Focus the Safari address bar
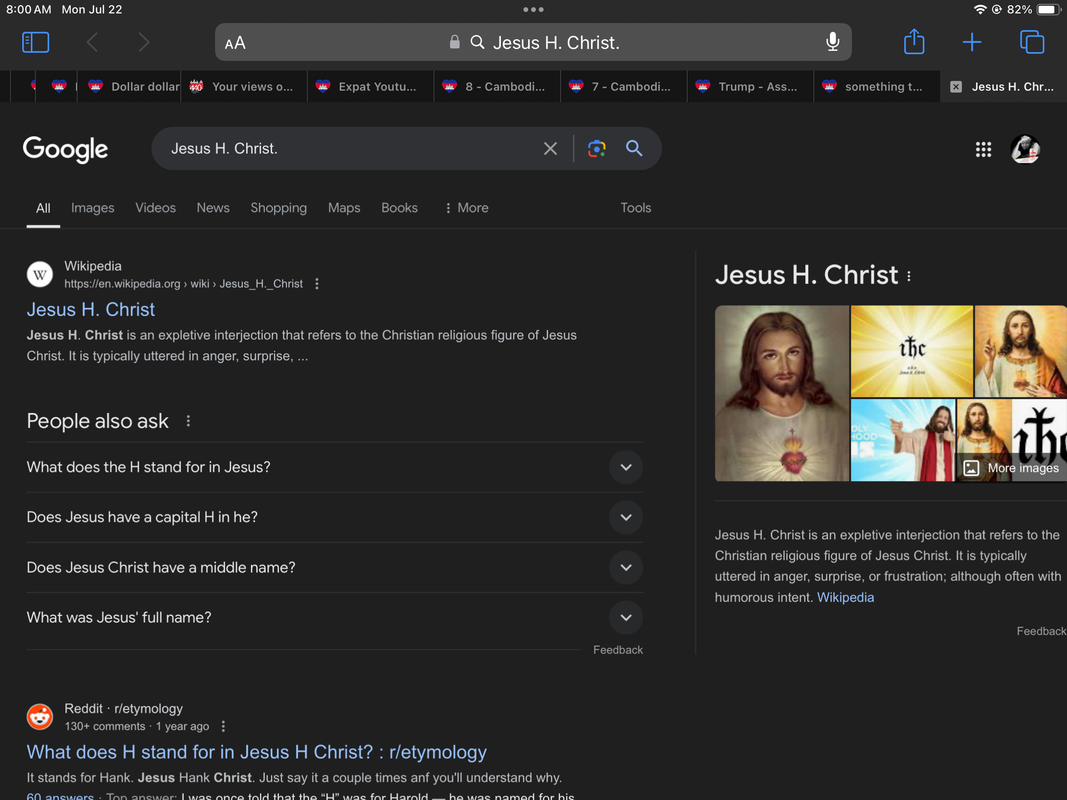Screen dimensions: 1067x800 click(x=534, y=42)
